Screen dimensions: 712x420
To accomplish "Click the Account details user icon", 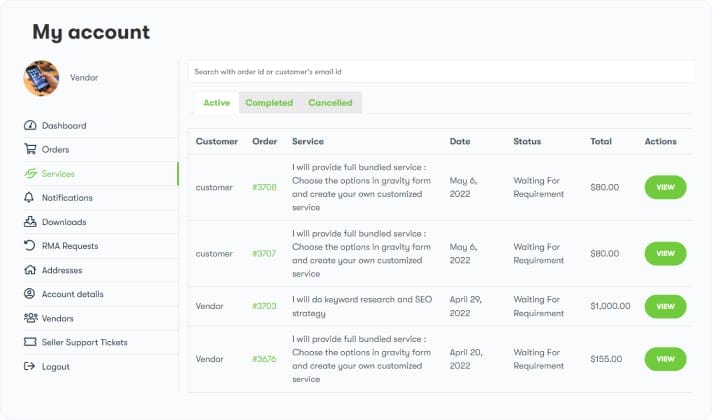I will (30, 294).
